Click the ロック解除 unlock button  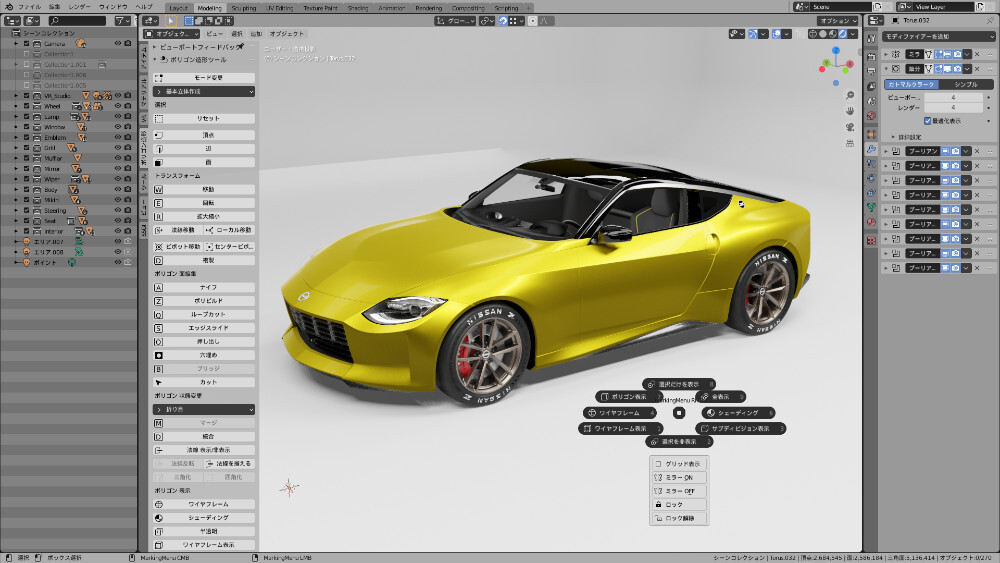[679, 518]
